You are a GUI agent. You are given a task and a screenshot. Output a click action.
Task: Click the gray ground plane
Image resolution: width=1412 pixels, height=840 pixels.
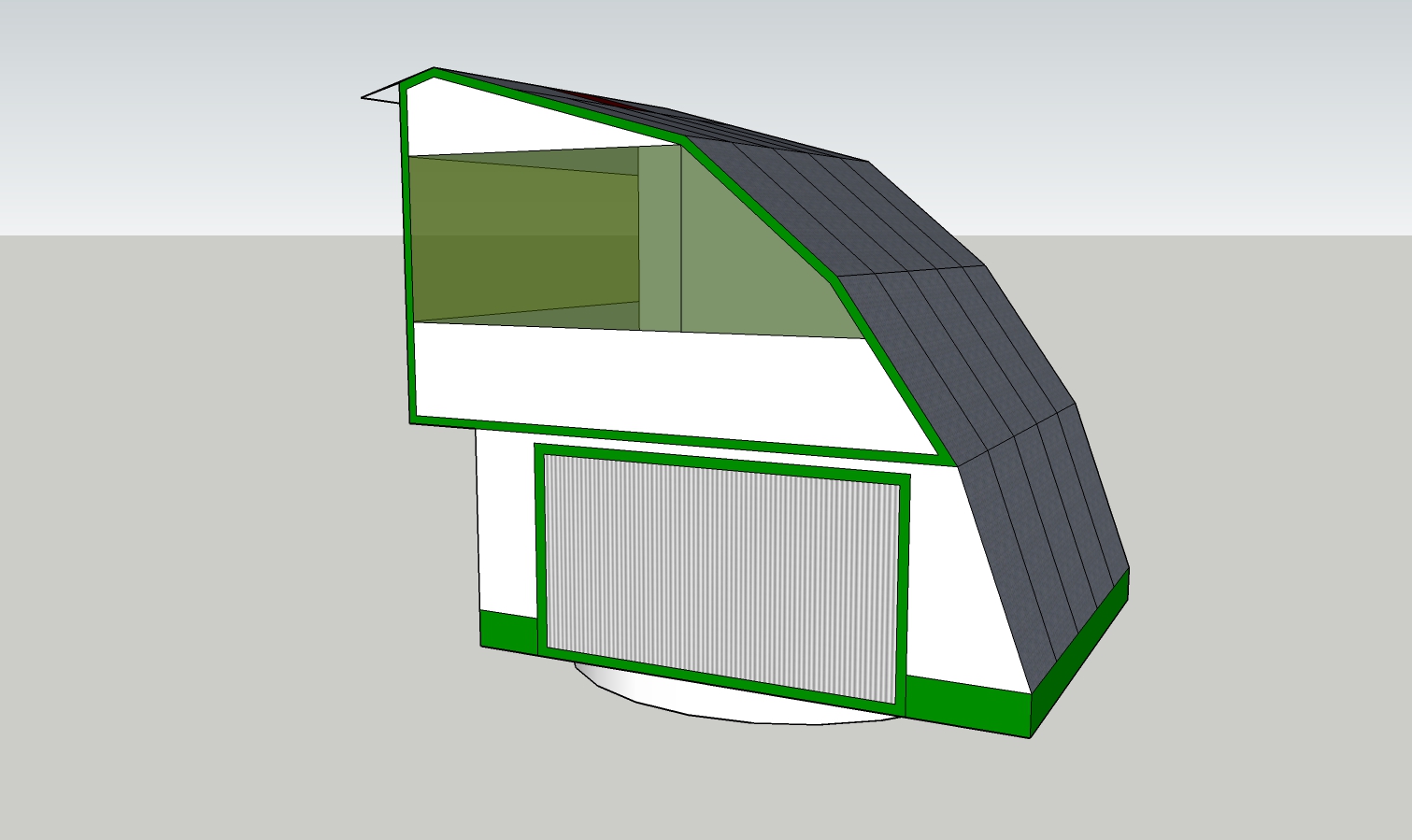(x=234, y=561)
